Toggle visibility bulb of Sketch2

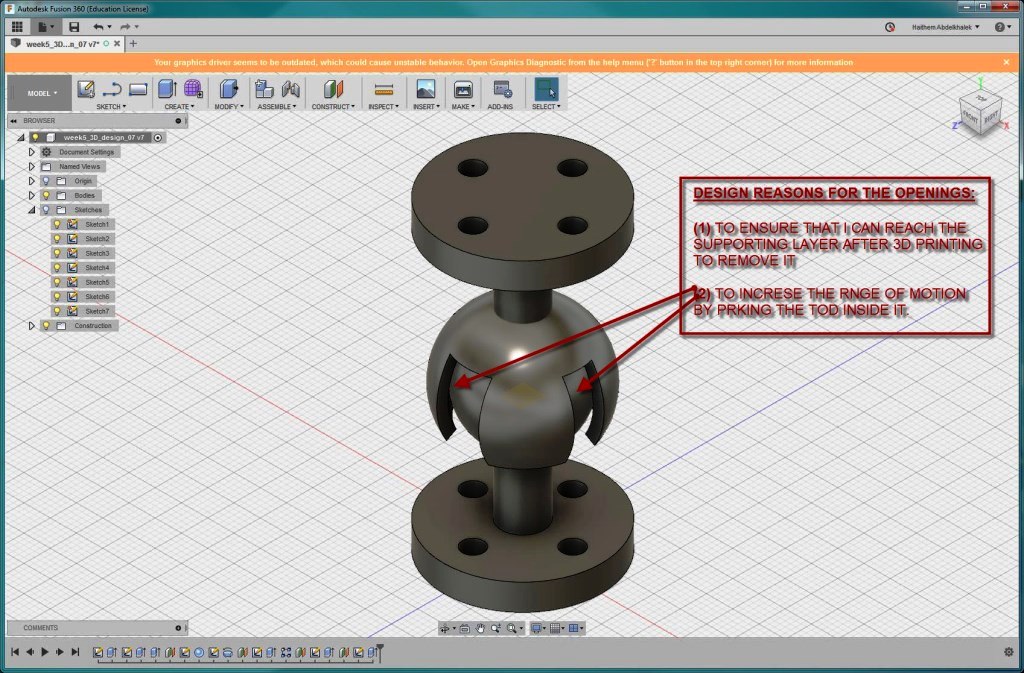[57, 238]
